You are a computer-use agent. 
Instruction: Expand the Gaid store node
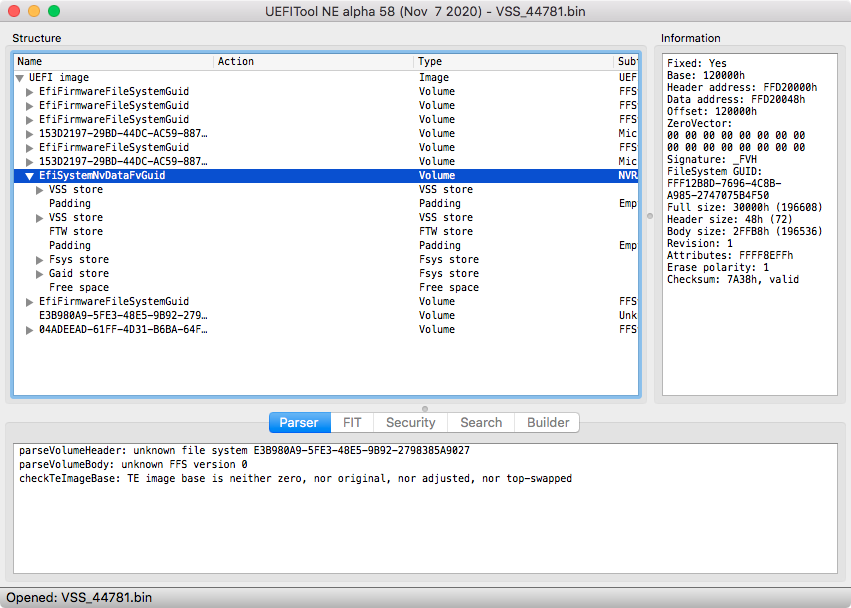tap(40, 274)
